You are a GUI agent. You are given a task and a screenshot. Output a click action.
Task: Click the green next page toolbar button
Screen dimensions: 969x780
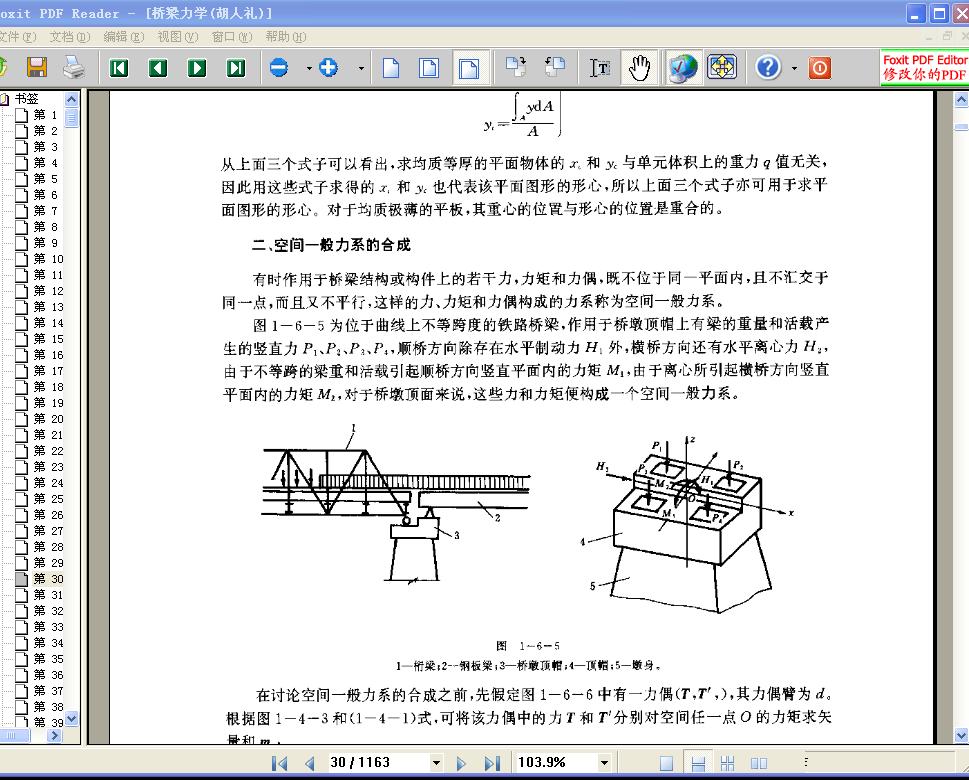197,68
